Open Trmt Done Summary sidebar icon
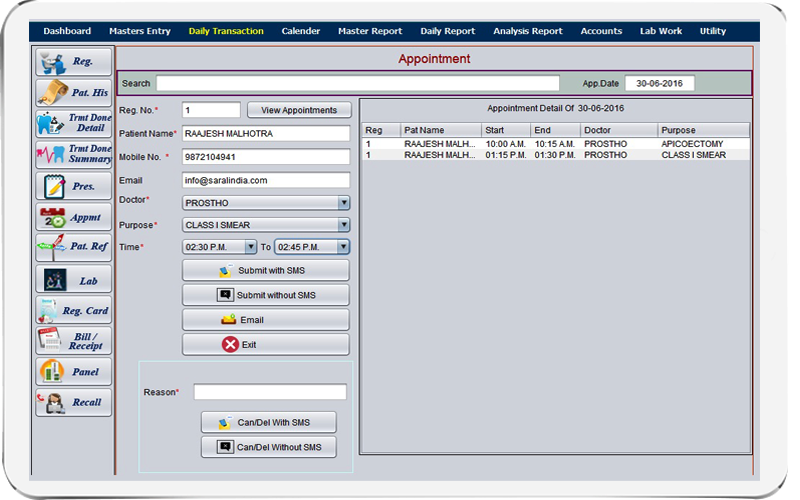 click(x=73, y=154)
